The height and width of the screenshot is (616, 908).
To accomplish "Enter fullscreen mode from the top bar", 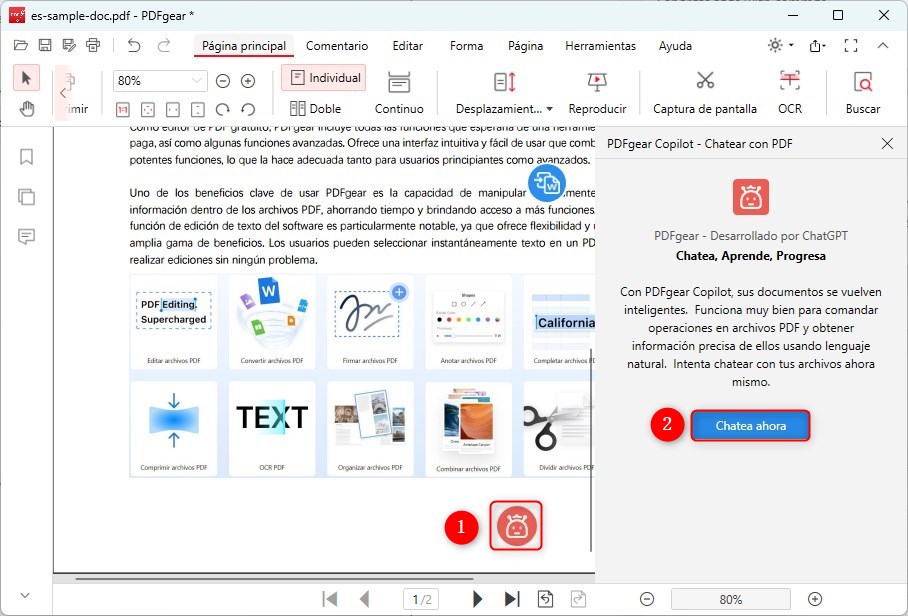I will [x=851, y=45].
